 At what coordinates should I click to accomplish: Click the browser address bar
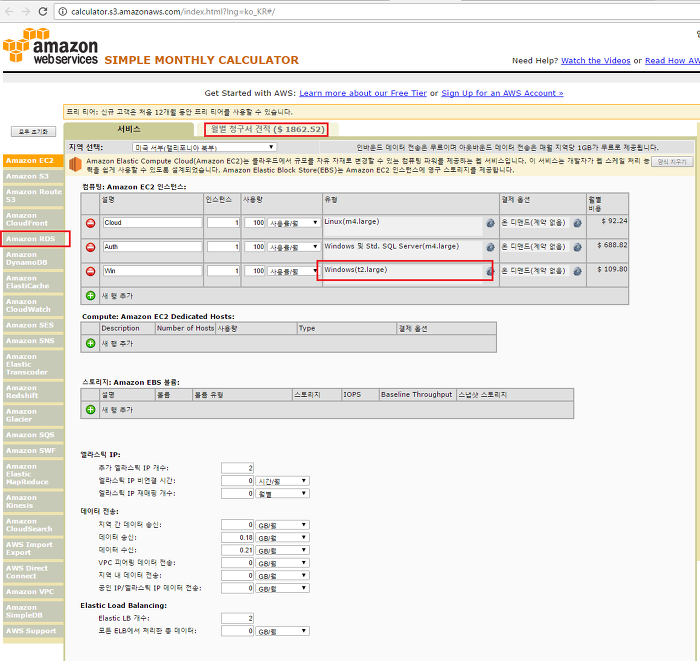377,12
